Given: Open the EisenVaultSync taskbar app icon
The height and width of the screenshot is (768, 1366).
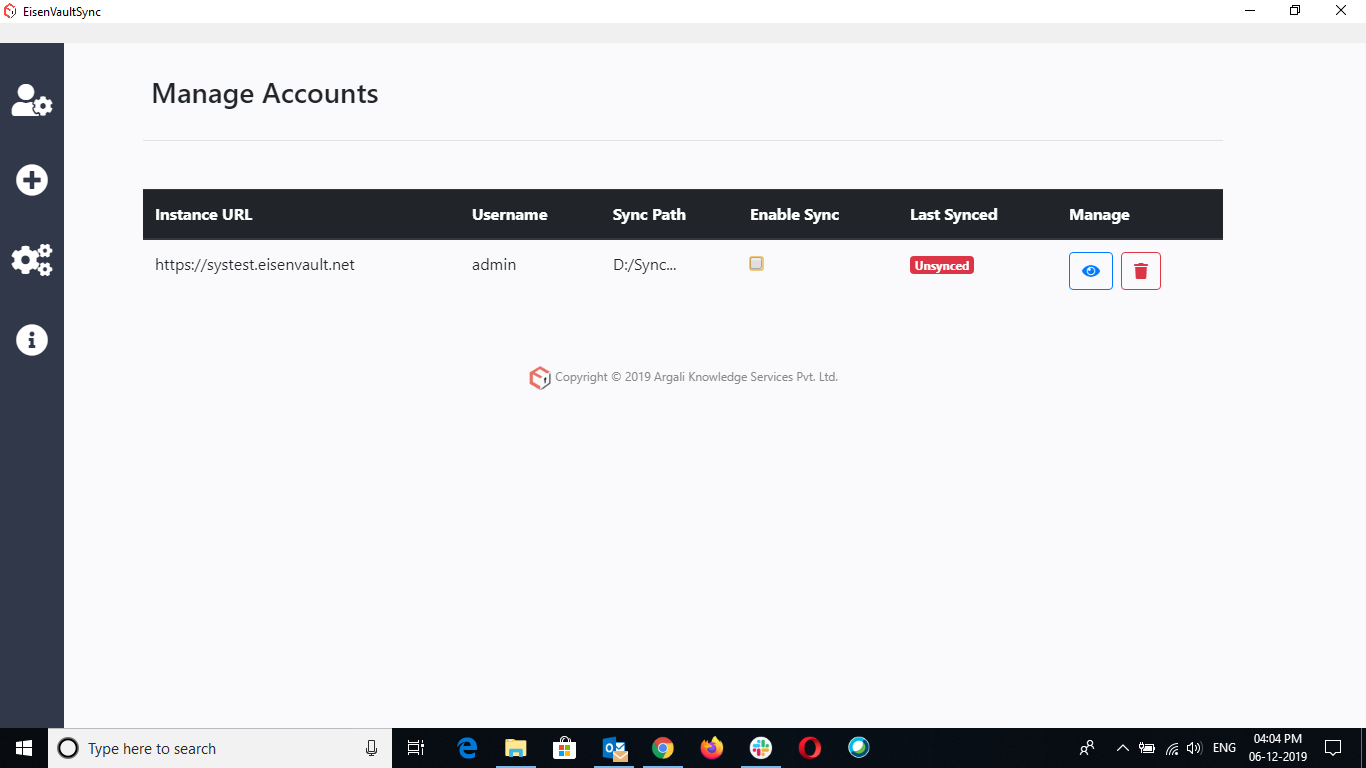Looking at the screenshot, I should pyautogui.click(x=859, y=748).
